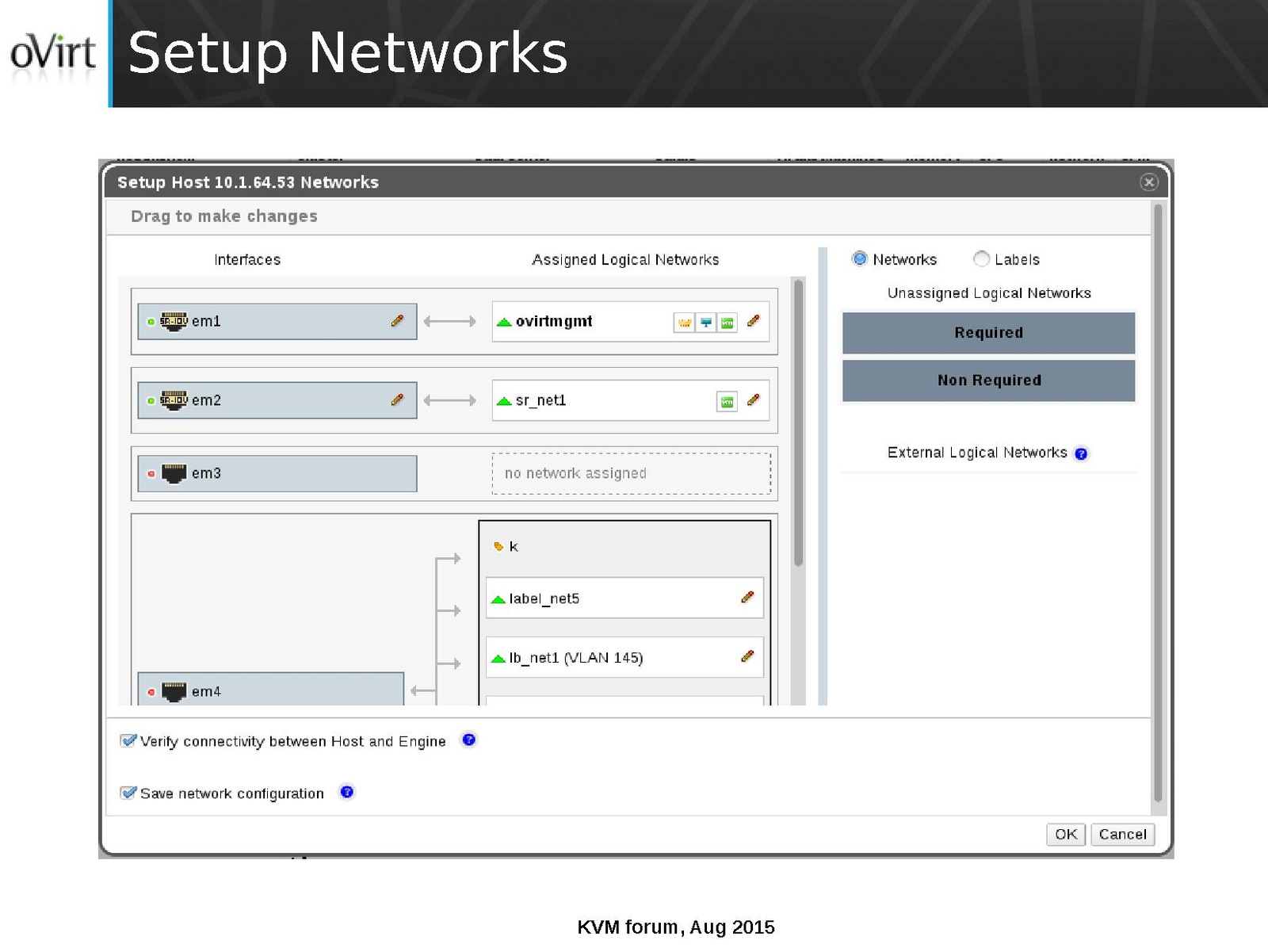Click the pencil edit icon on em1 interface
Screen dimensions: 1268x952
pos(397,321)
